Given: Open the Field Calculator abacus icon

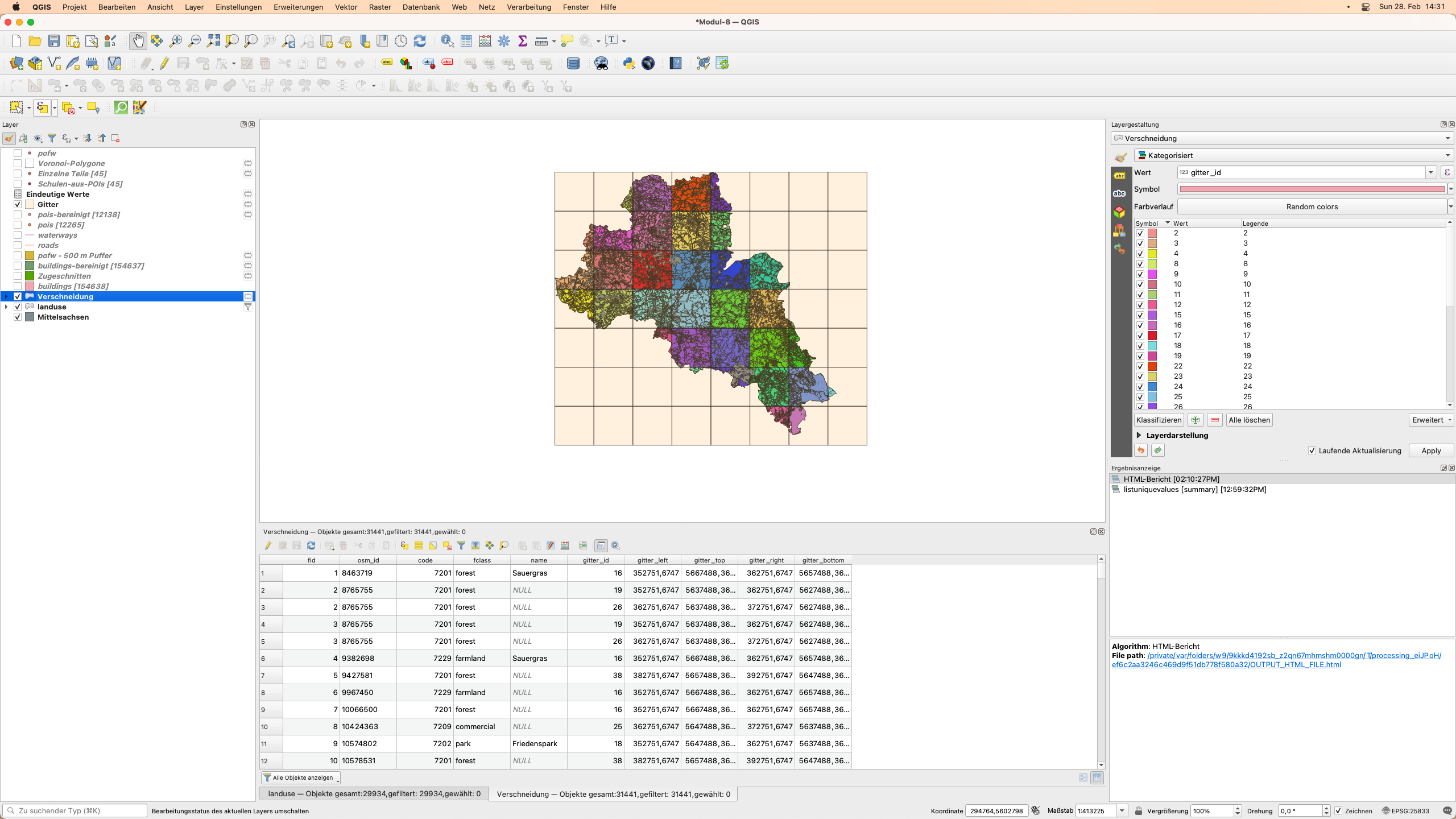Looking at the screenshot, I should [x=485, y=41].
